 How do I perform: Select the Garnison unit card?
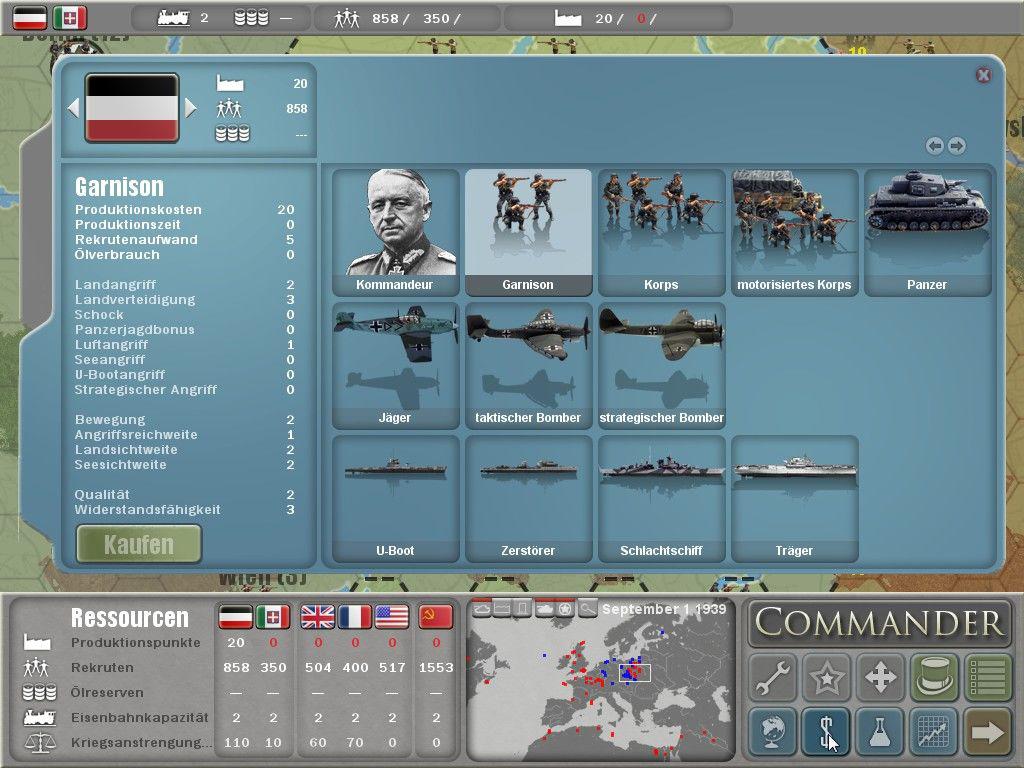pos(528,232)
